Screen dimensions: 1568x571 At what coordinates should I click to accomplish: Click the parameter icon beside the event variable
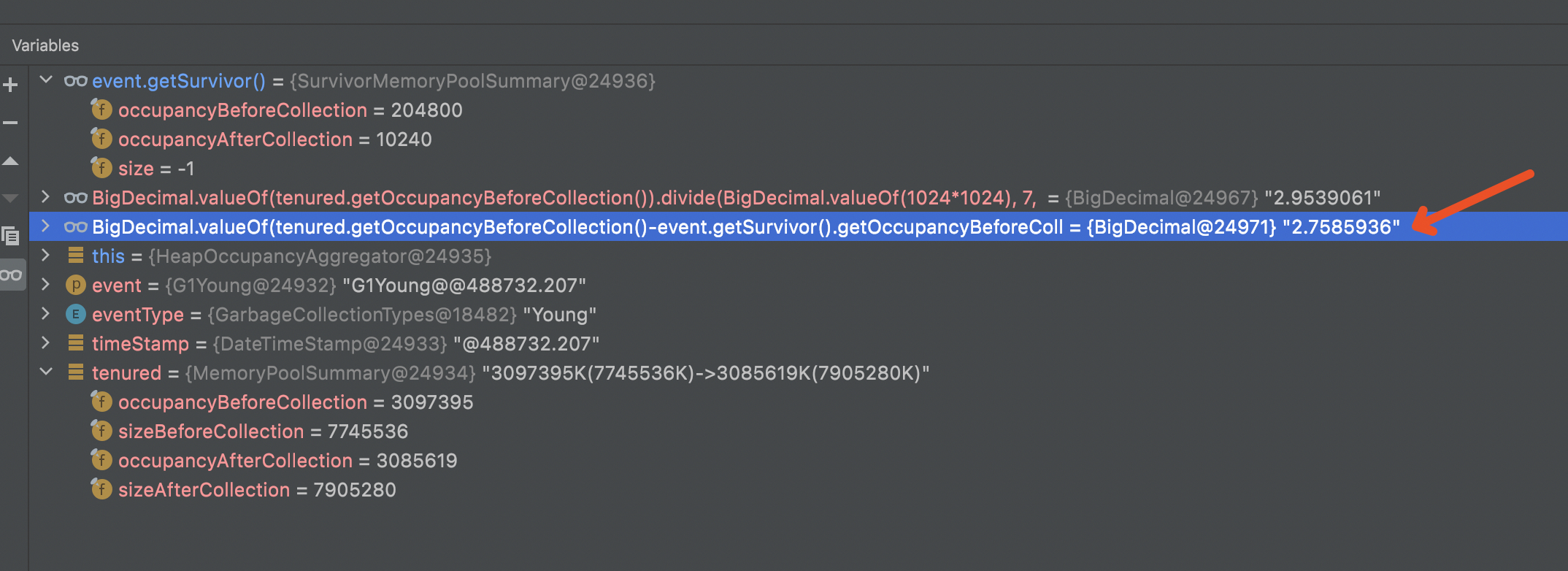pyautogui.click(x=76, y=285)
